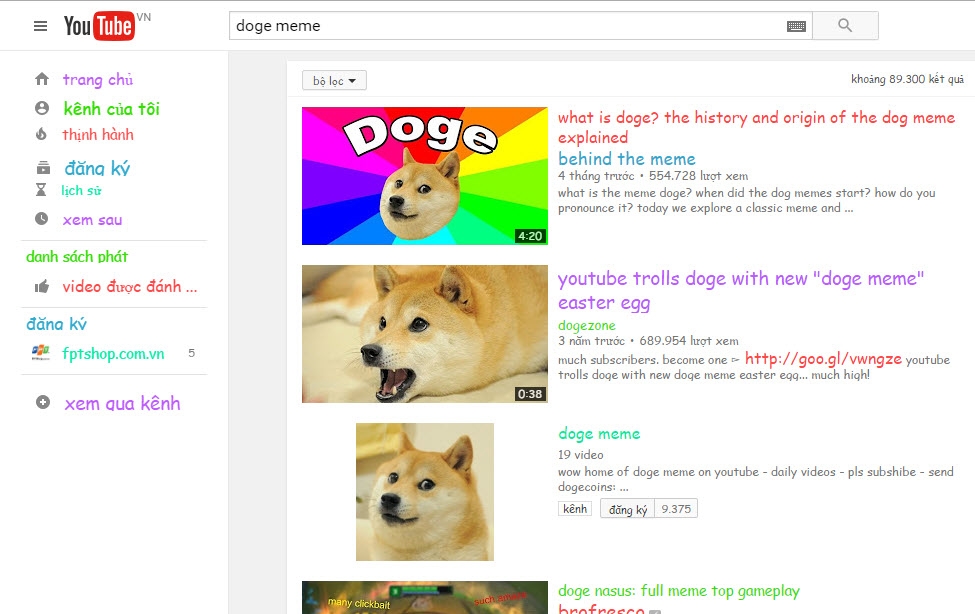This screenshot has width=975, height=614.
Task: Subscribe with the đăng ký button
Action: [x=628, y=509]
